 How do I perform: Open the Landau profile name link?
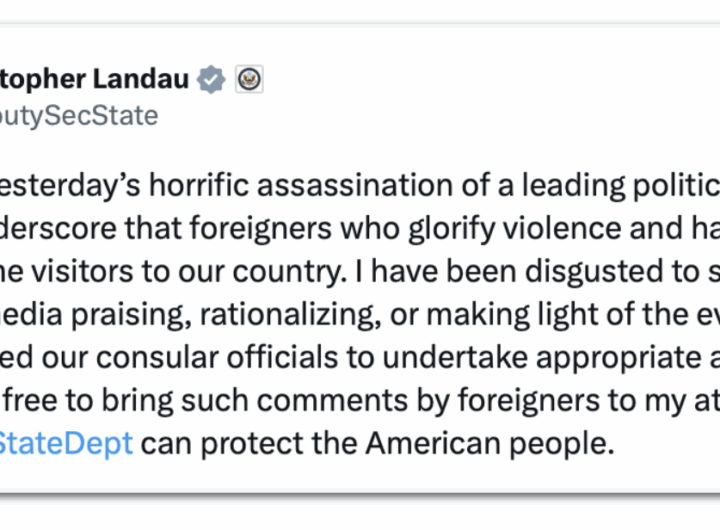pos(95,80)
